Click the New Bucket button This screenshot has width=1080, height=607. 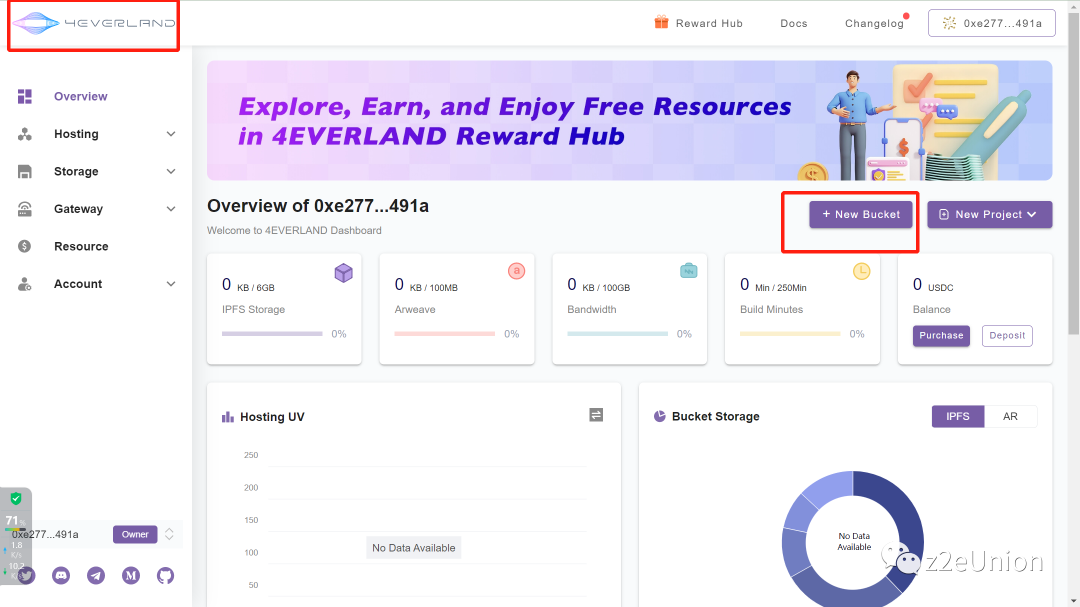coord(861,214)
